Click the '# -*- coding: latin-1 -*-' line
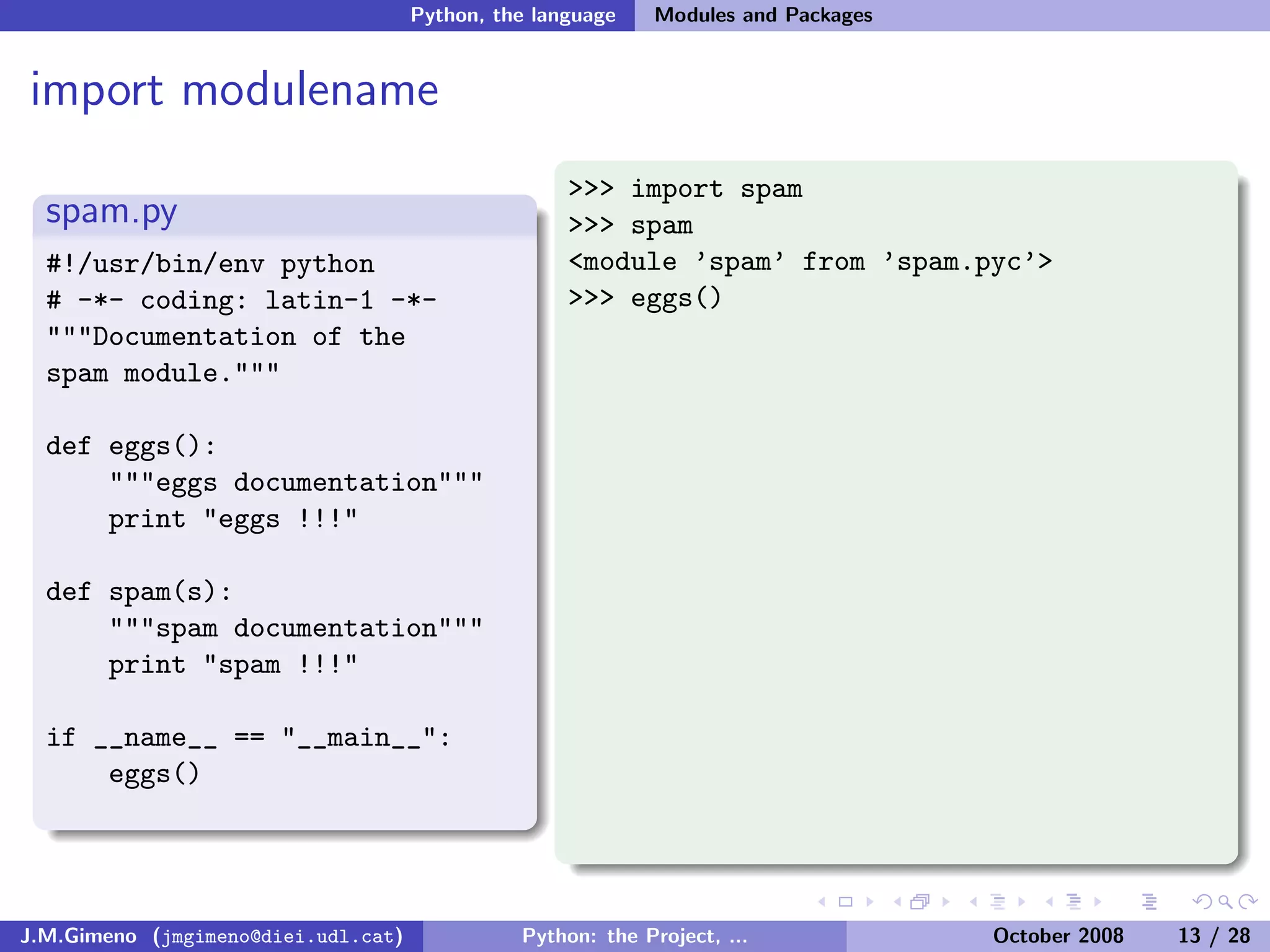1270x952 pixels. [x=242, y=301]
